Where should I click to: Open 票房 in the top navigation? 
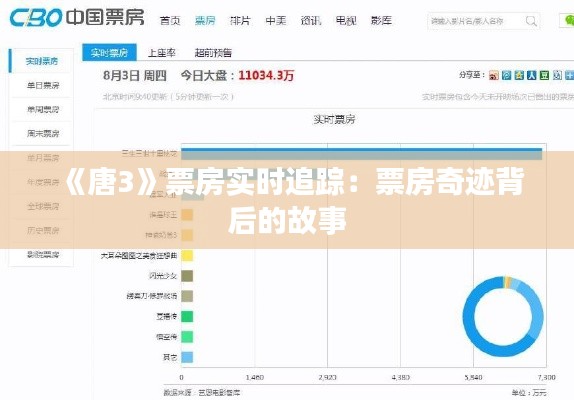[205, 20]
